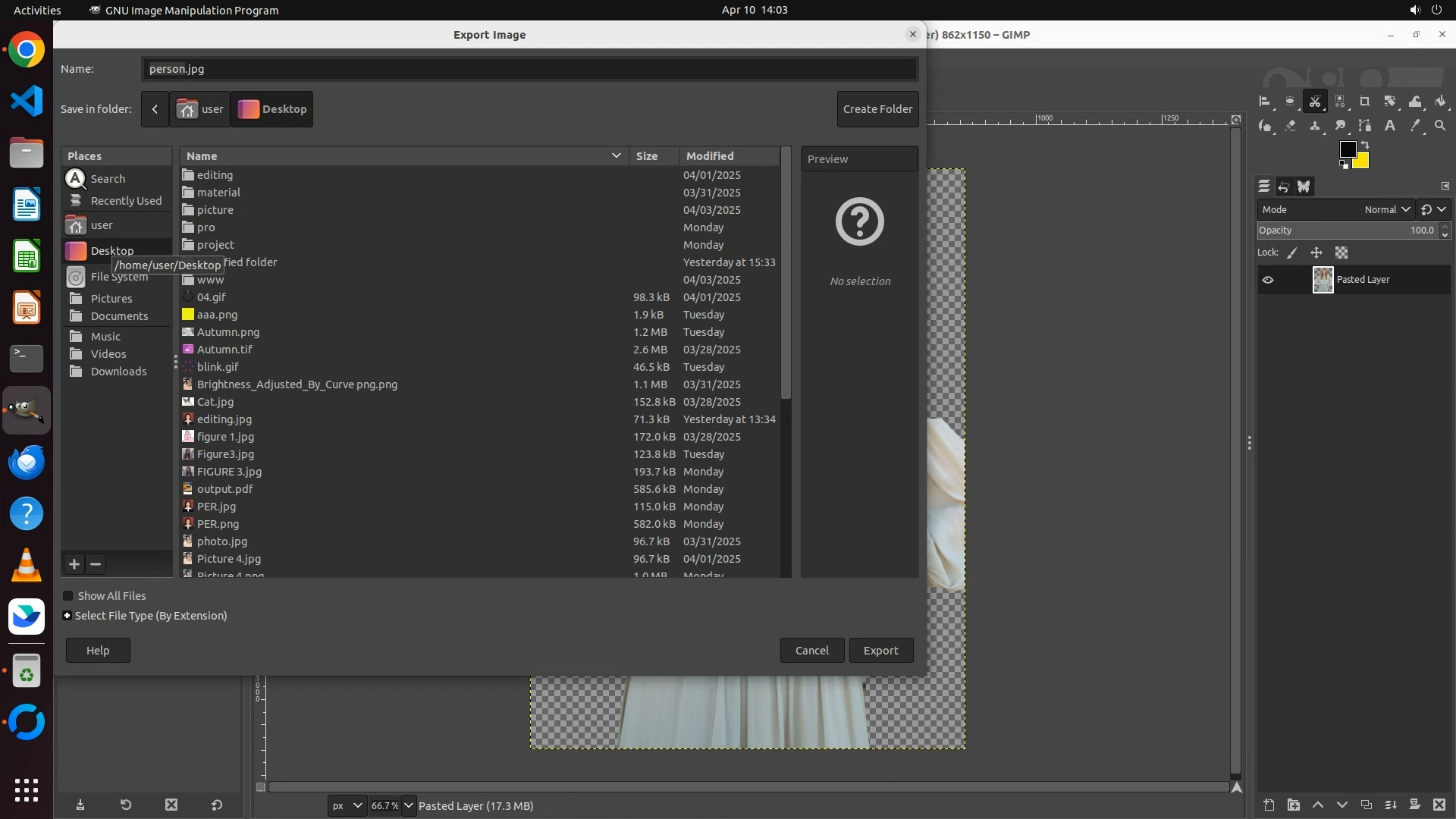Toggle Pasted Layer visibility eye
Screen dimensions: 1456x819
pyautogui.click(x=1268, y=280)
